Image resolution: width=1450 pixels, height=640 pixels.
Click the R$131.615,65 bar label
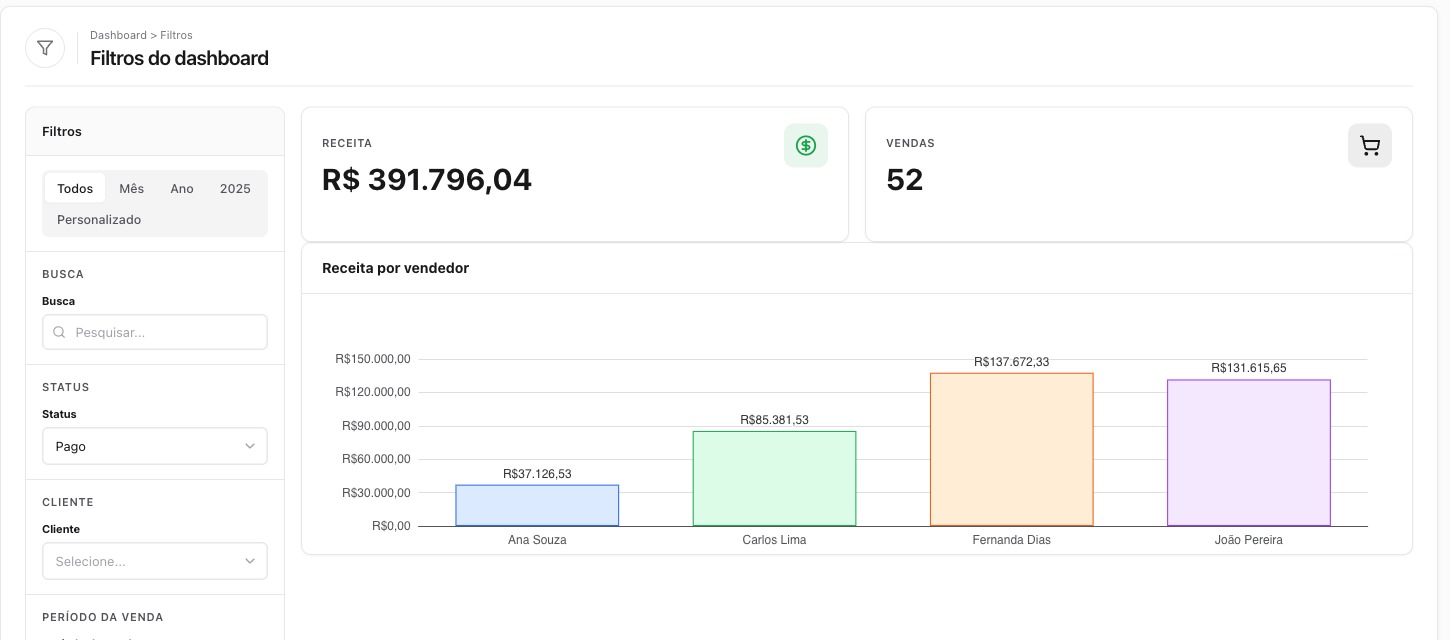pos(1249,368)
